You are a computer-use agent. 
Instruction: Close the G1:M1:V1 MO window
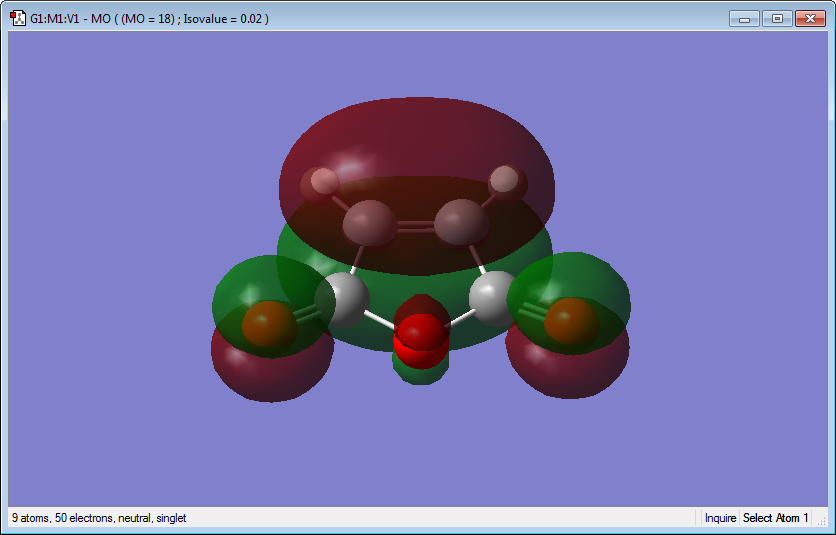pyautogui.click(x=810, y=19)
